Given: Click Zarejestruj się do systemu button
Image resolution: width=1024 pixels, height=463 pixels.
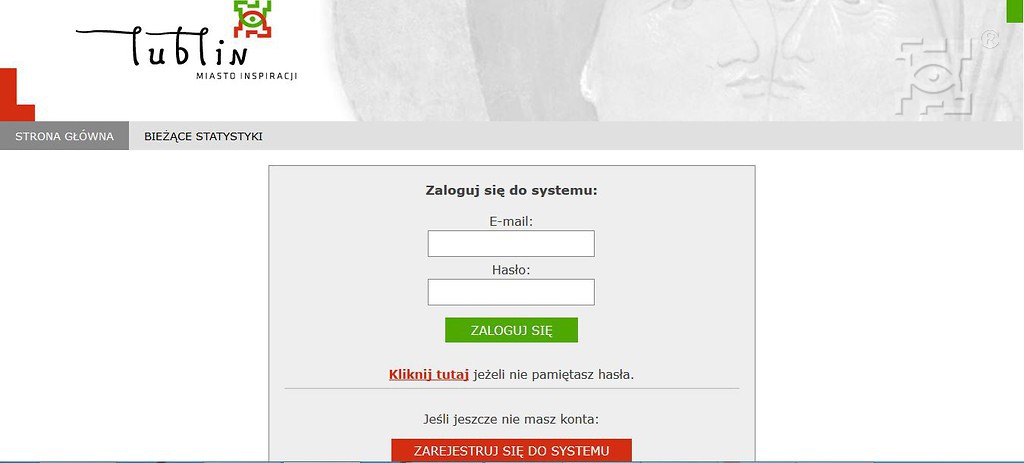Looking at the screenshot, I should [x=511, y=451].
